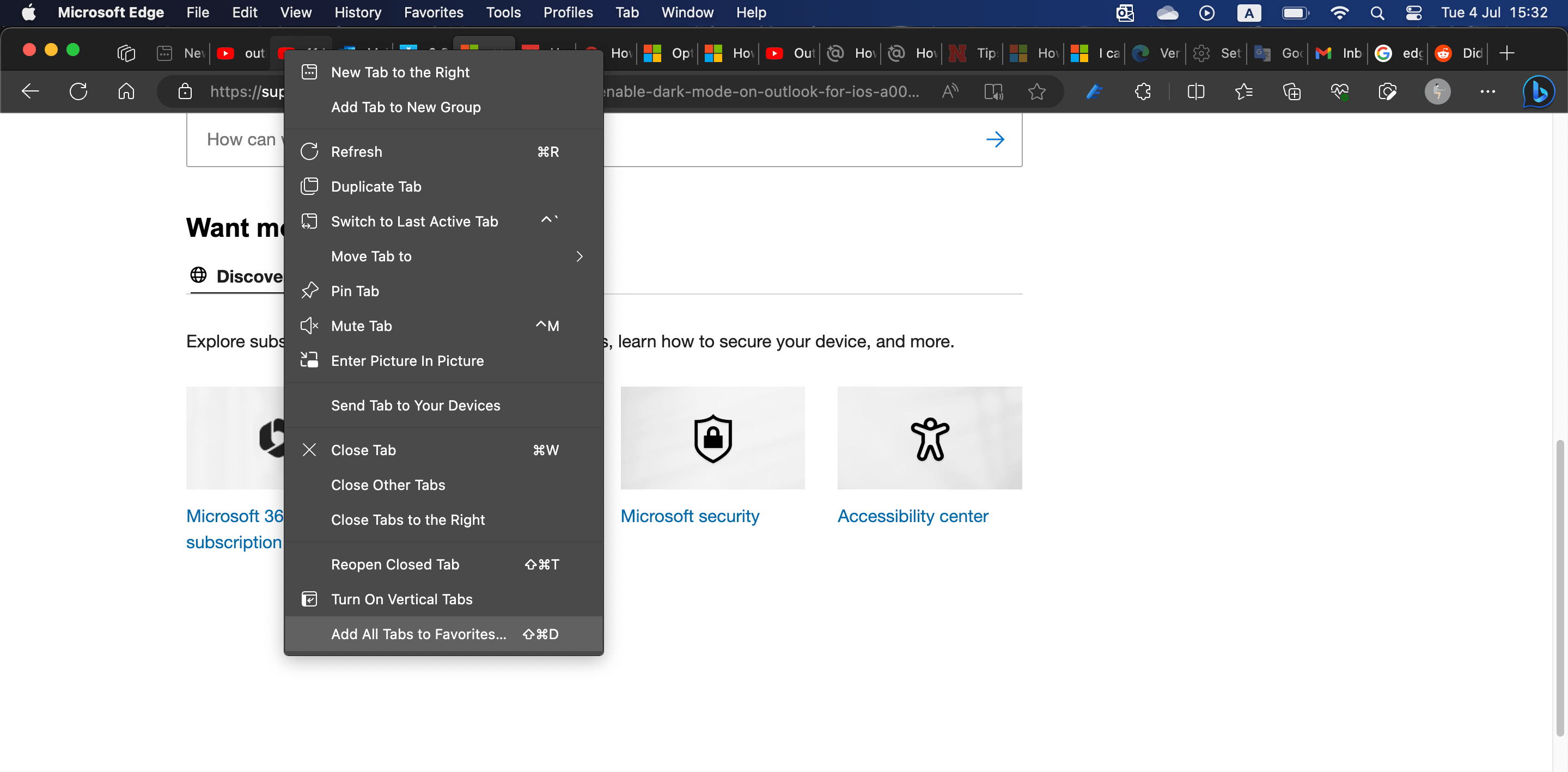Click the Favorites list star icon
This screenshot has height=772, width=1568.
click(x=1243, y=92)
